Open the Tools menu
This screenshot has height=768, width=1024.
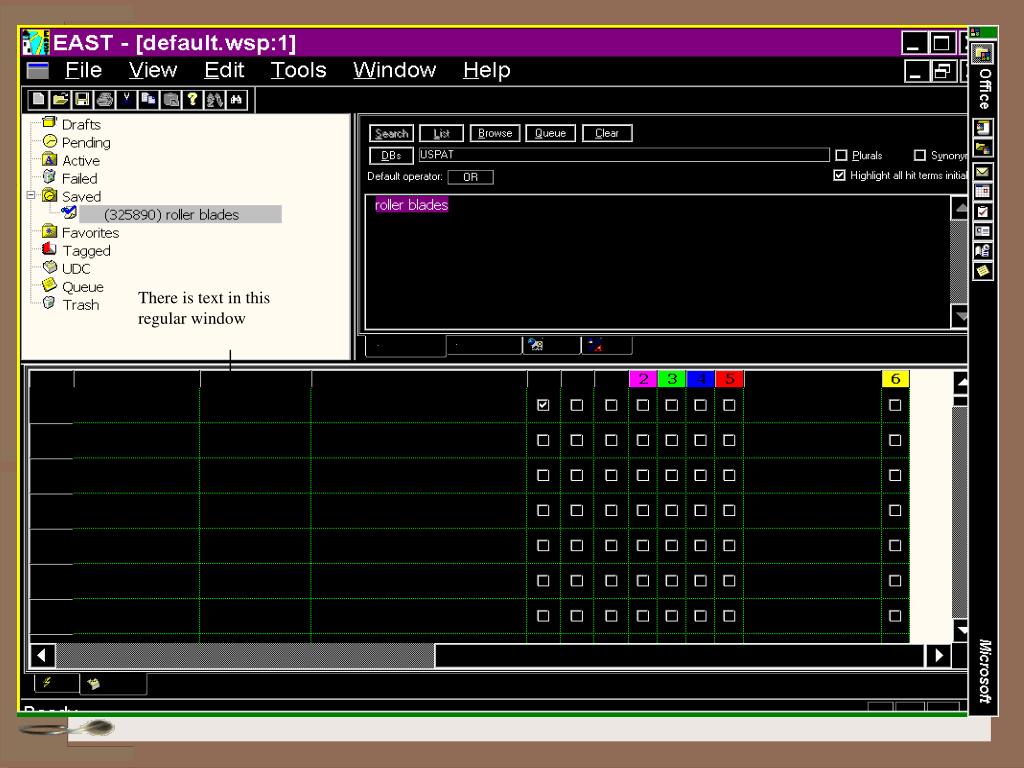(x=298, y=70)
